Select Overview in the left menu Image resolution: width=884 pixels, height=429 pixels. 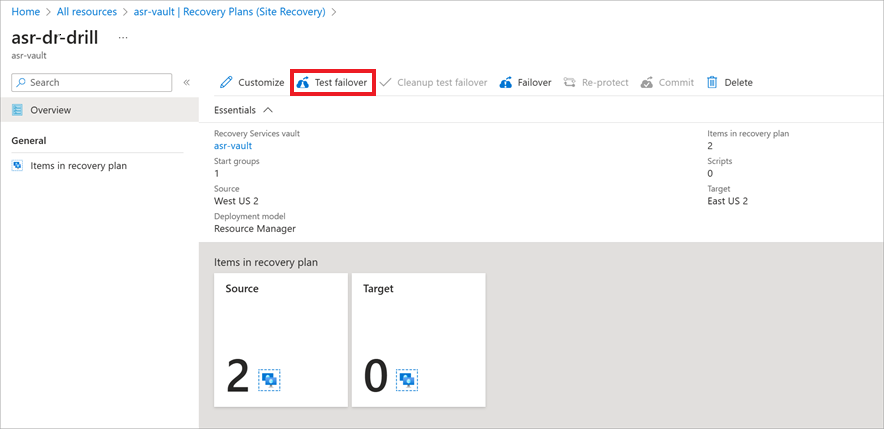[99, 110]
